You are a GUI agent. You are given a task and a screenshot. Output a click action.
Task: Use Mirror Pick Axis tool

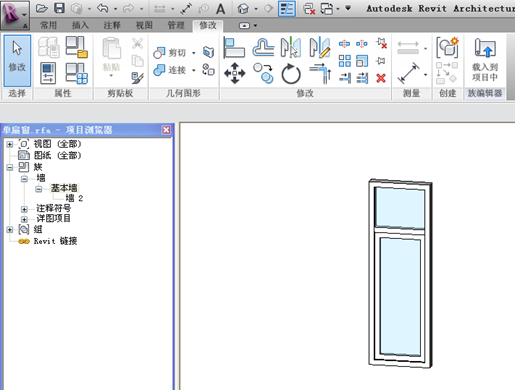pyautogui.click(x=291, y=47)
